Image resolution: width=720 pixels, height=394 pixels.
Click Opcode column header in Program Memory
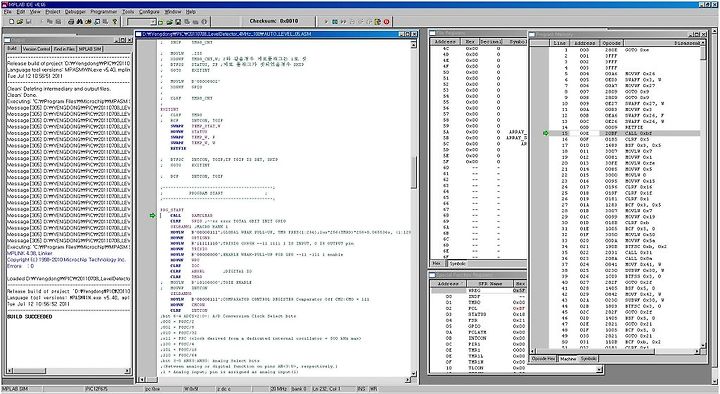pyautogui.click(x=611, y=43)
